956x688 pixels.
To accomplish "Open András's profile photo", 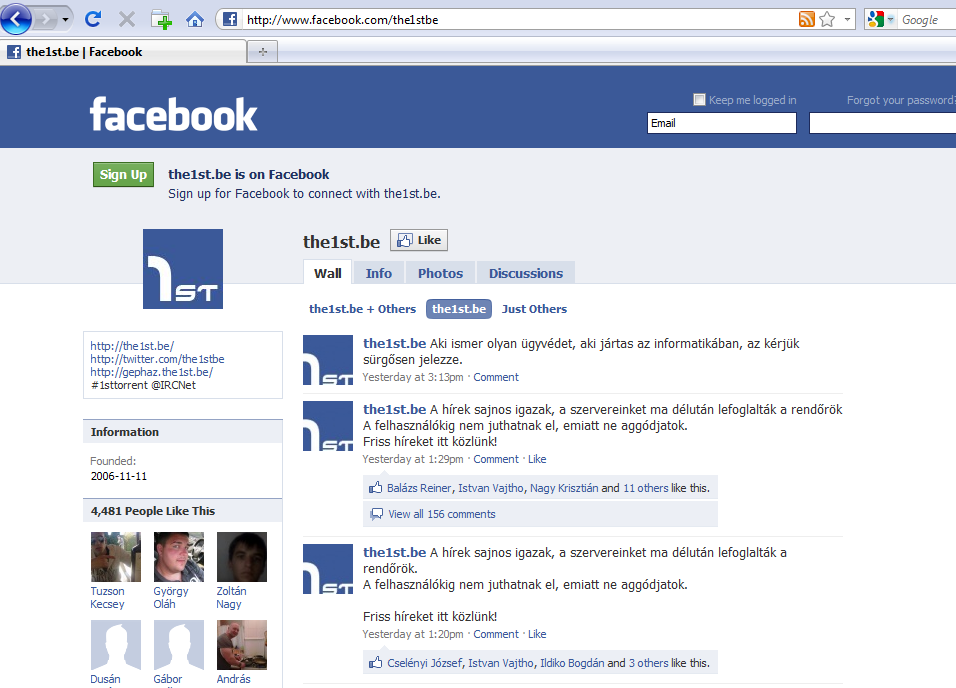I will 242,645.
